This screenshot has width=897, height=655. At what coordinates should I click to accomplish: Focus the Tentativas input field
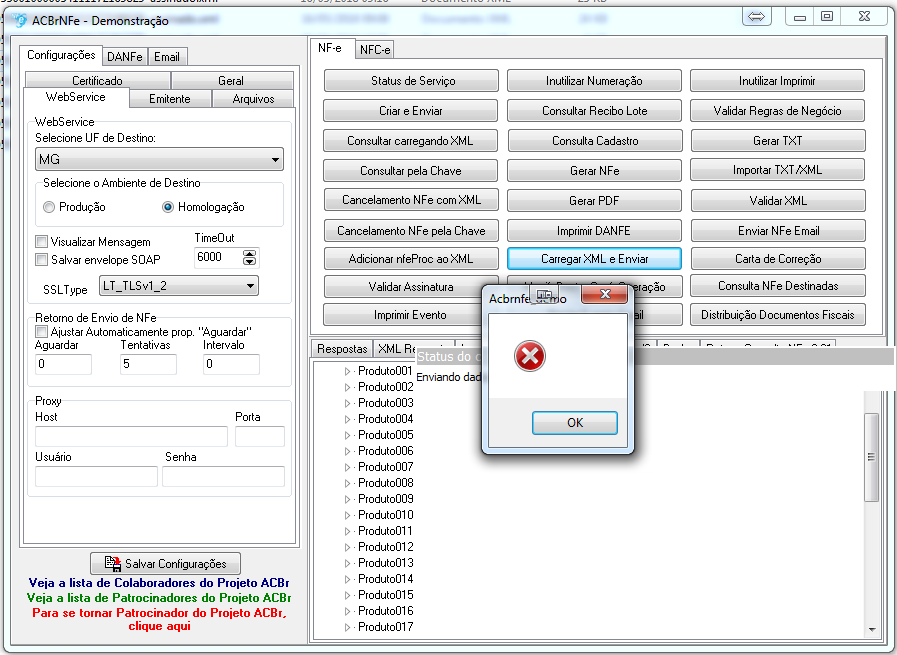pyautogui.click(x=148, y=364)
